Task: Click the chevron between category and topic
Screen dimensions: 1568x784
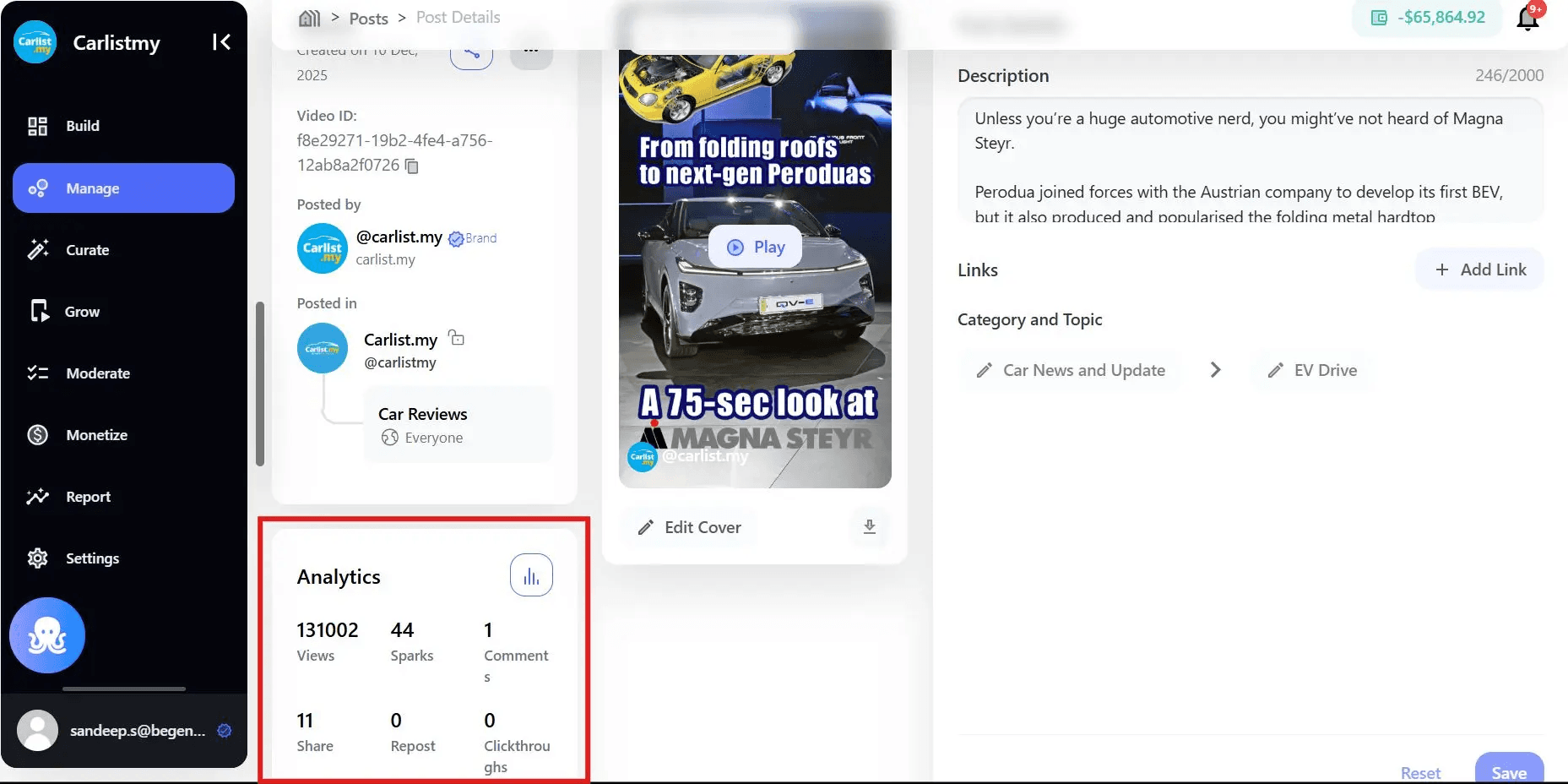Action: [1215, 370]
